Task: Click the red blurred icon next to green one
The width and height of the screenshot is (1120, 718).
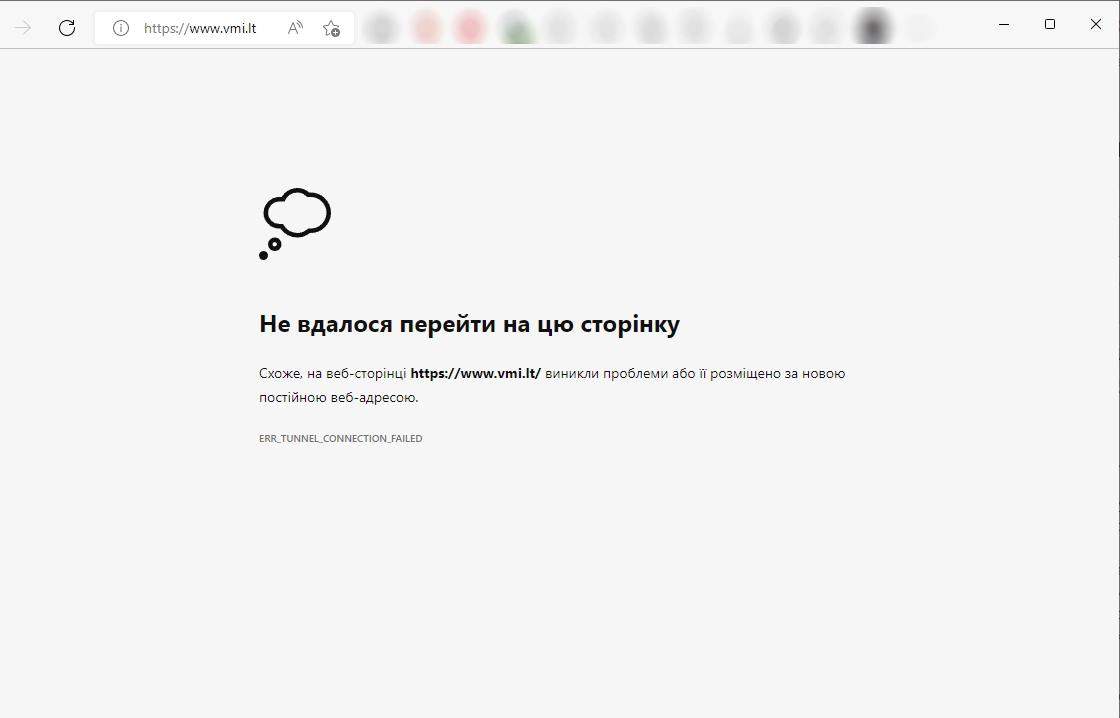Action: 470,29
